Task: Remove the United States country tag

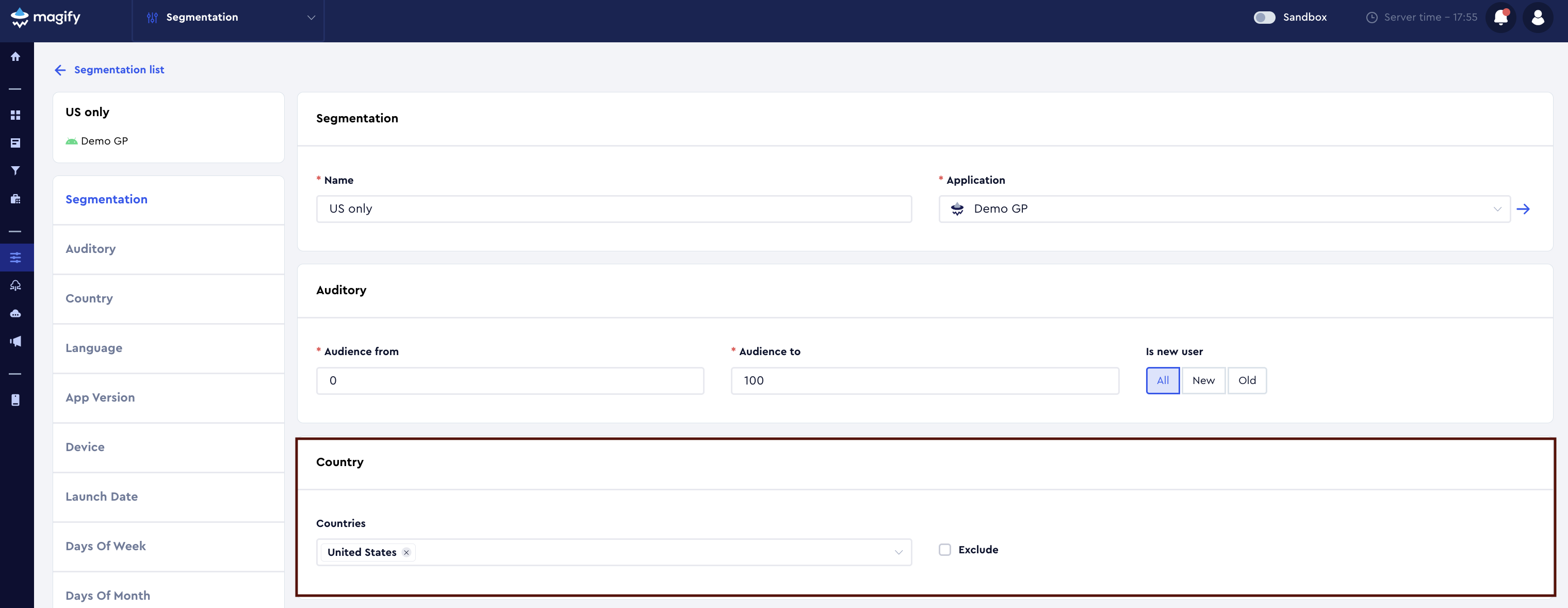Action: pos(406,553)
